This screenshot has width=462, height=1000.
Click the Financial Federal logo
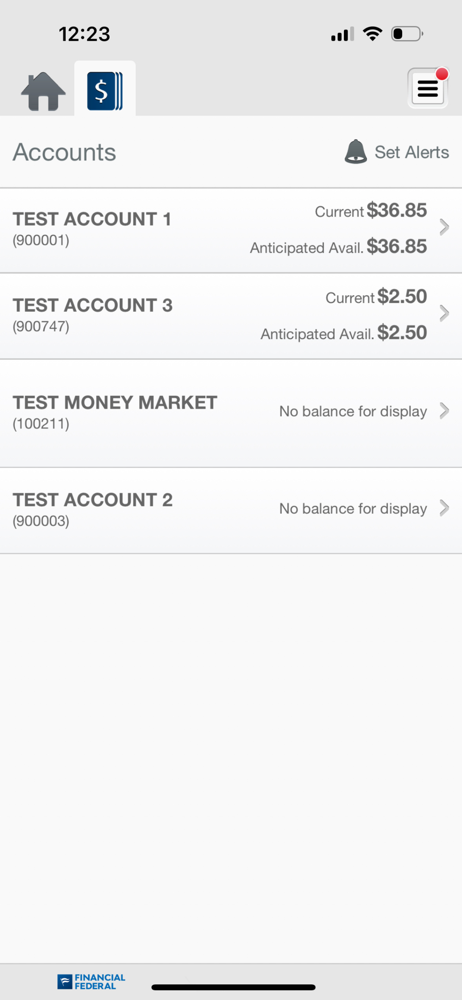(91, 981)
